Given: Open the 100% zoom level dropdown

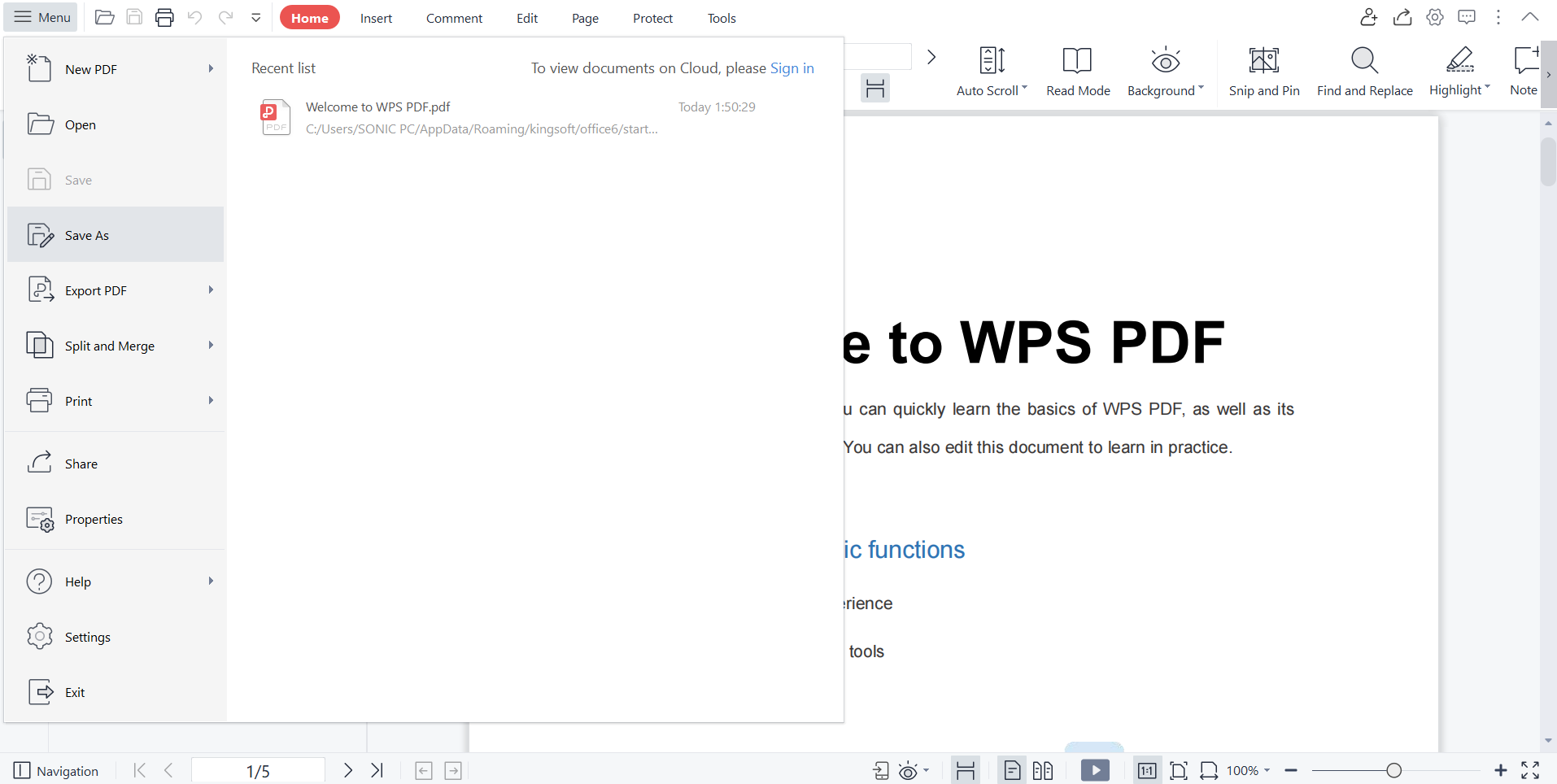Looking at the screenshot, I should tap(1248, 770).
